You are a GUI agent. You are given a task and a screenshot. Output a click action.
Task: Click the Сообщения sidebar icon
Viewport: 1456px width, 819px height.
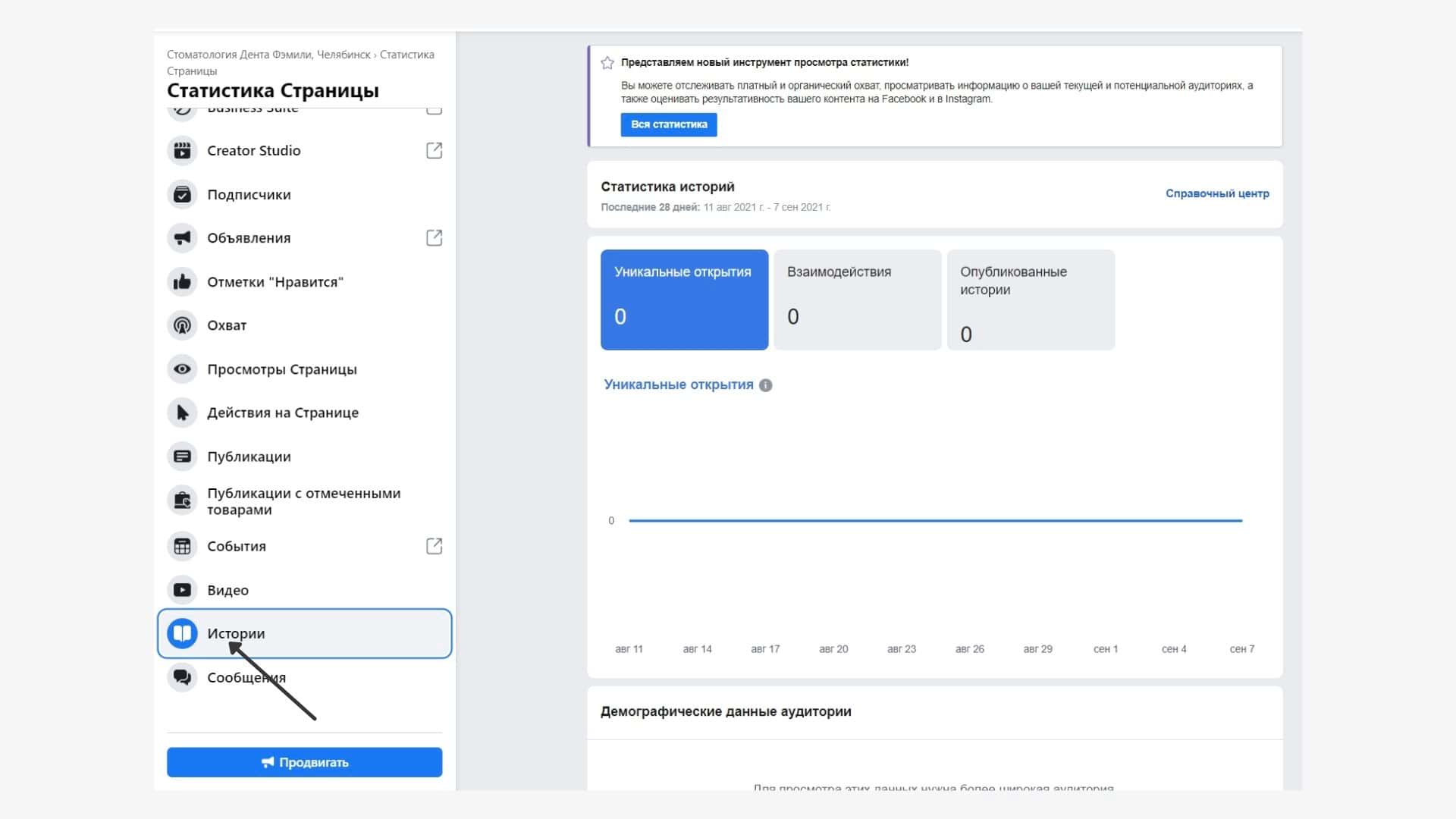click(181, 677)
